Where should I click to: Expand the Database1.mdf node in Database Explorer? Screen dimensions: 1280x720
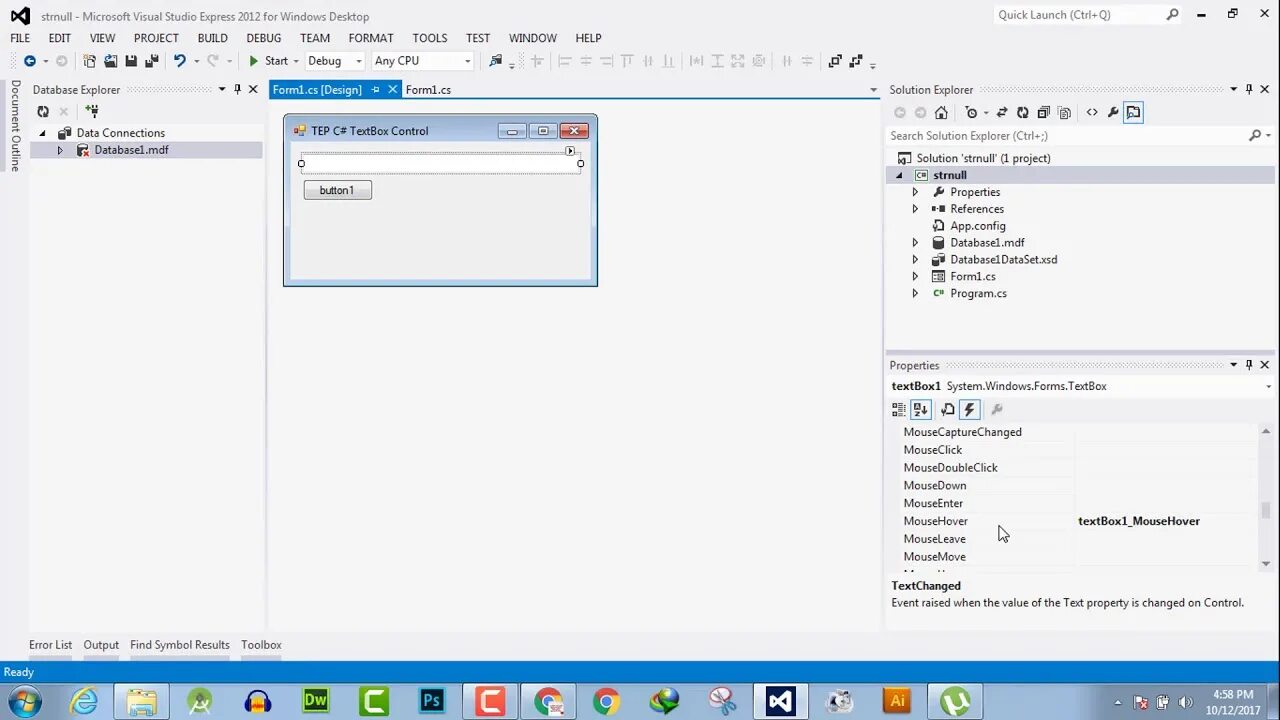pyautogui.click(x=59, y=150)
